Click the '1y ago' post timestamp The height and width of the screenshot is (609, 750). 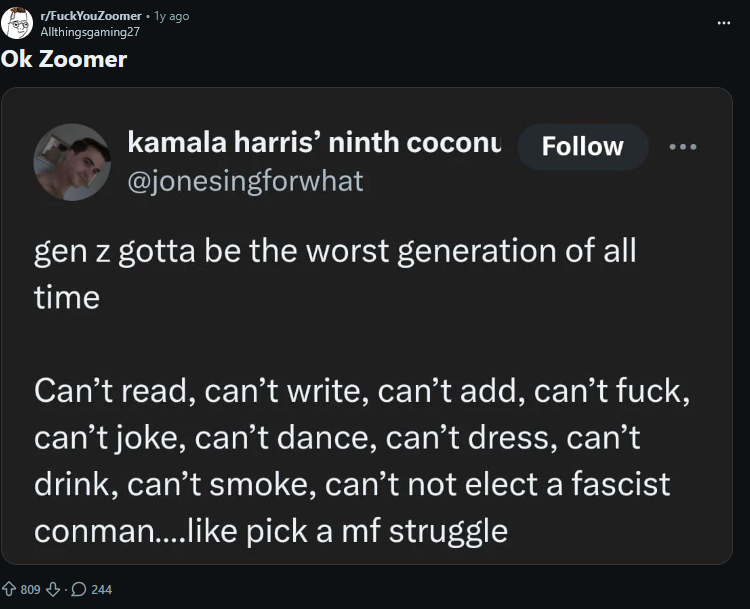tap(171, 16)
